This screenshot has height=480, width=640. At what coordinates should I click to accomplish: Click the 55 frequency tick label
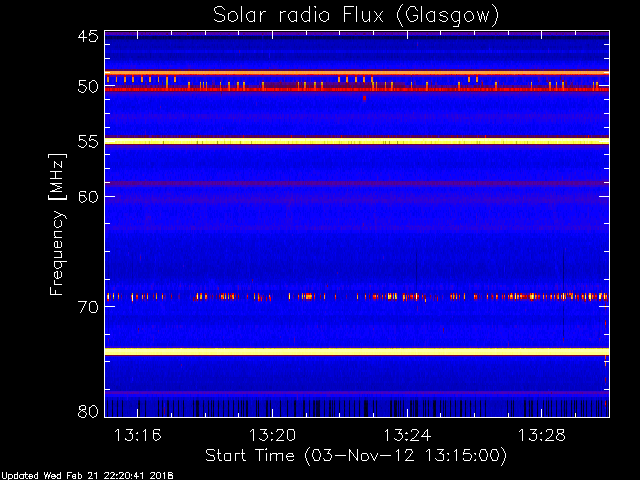88,142
